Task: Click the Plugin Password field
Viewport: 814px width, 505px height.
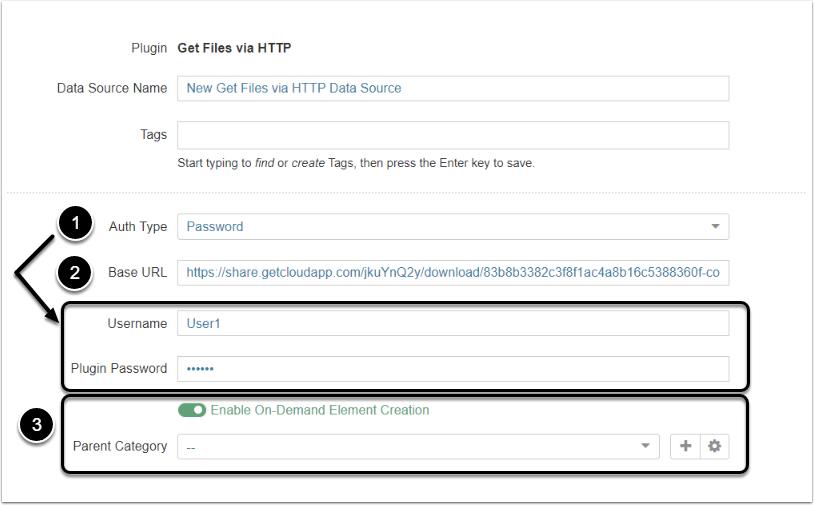Action: click(452, 369)
